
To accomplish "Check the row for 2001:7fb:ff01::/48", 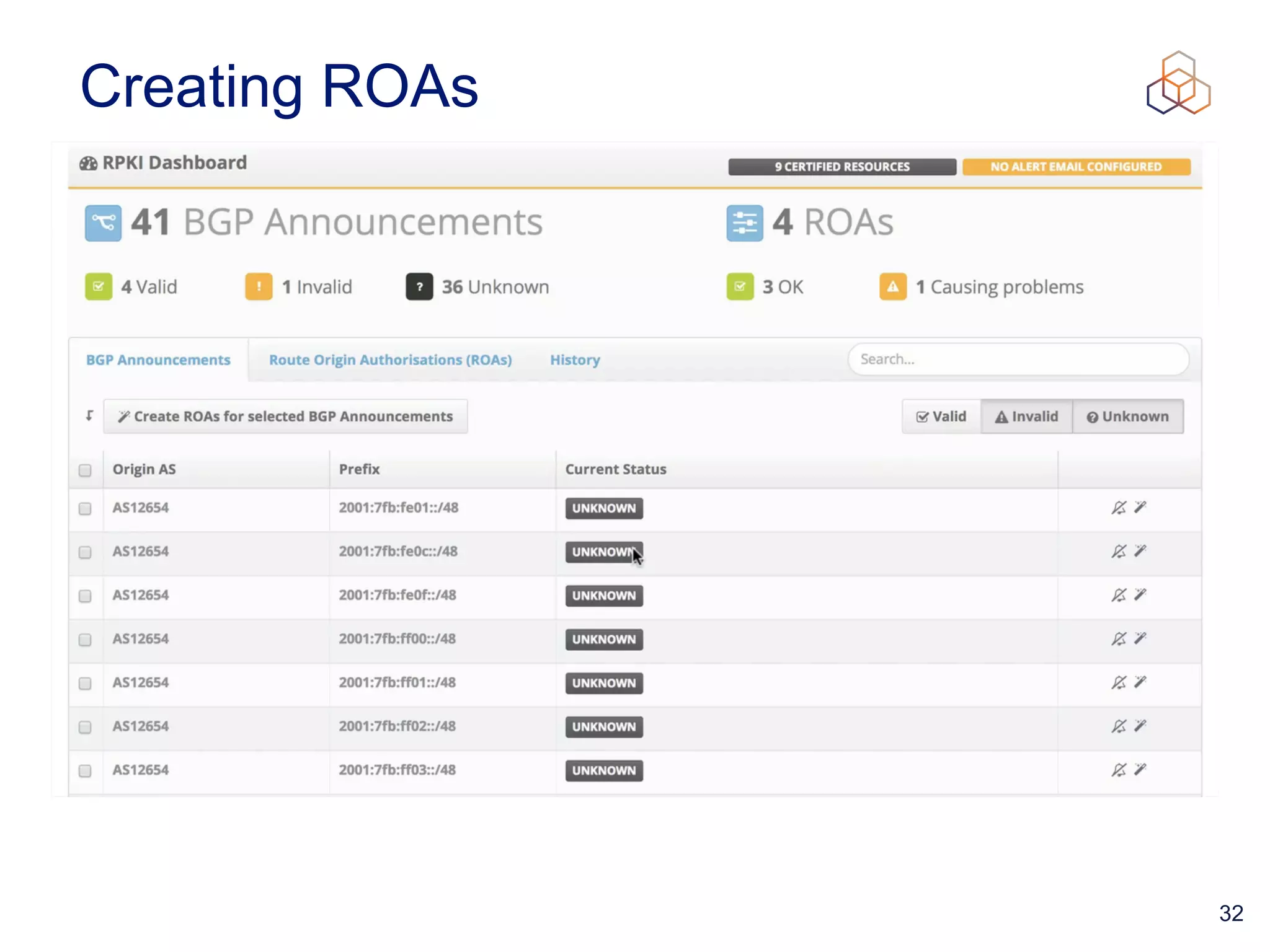I will tap(85, 684).
